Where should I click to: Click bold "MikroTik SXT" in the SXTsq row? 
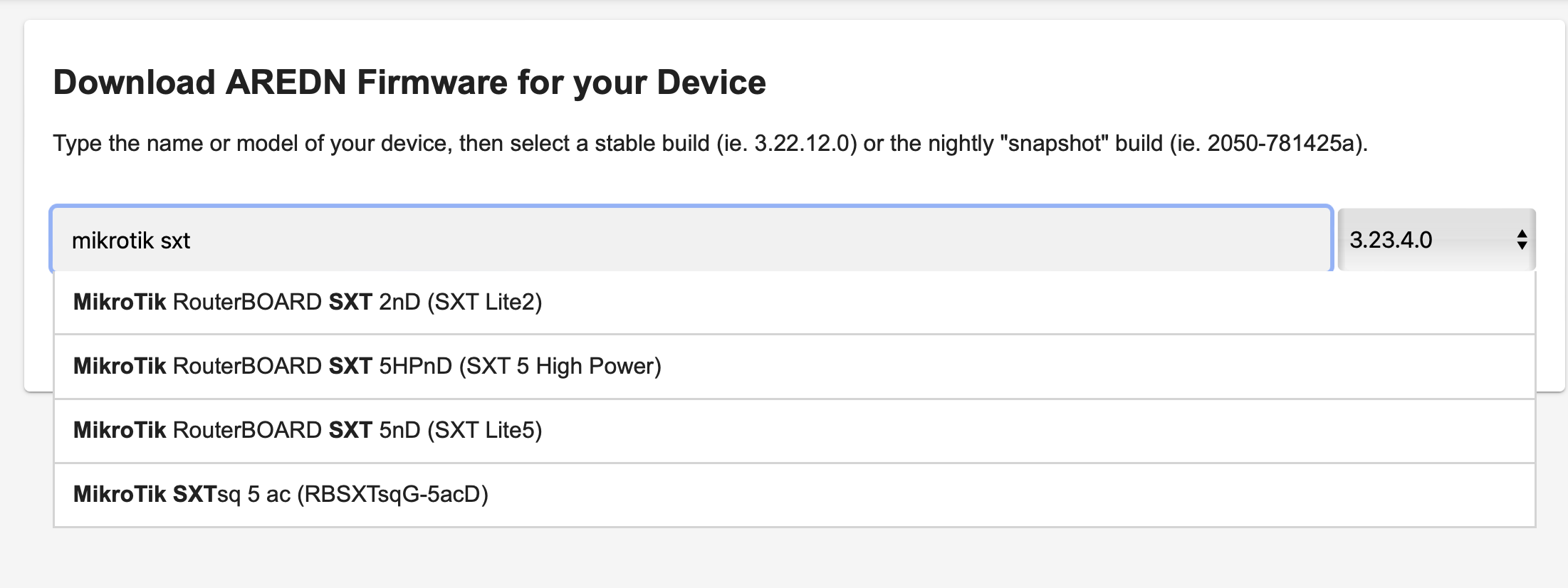(x=145, y=495)
